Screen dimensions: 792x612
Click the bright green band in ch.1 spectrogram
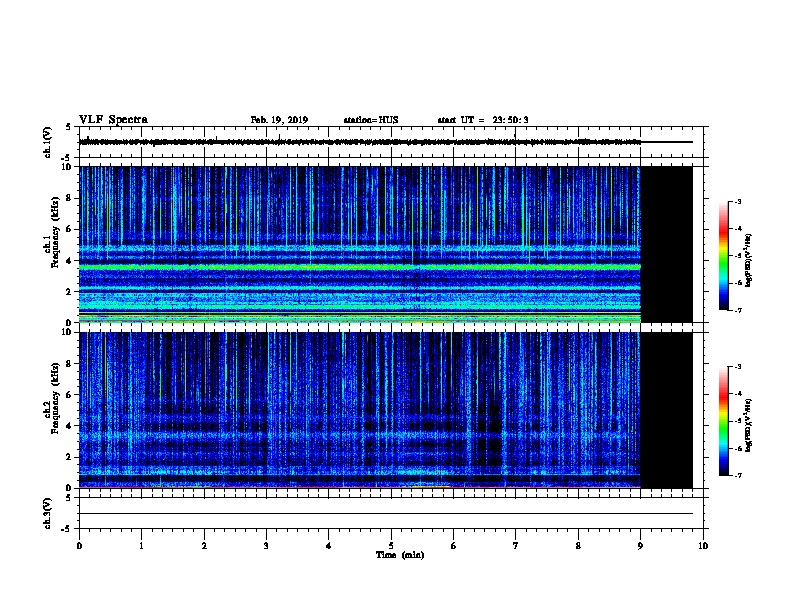pyautogui.click(x=360, y=267)
